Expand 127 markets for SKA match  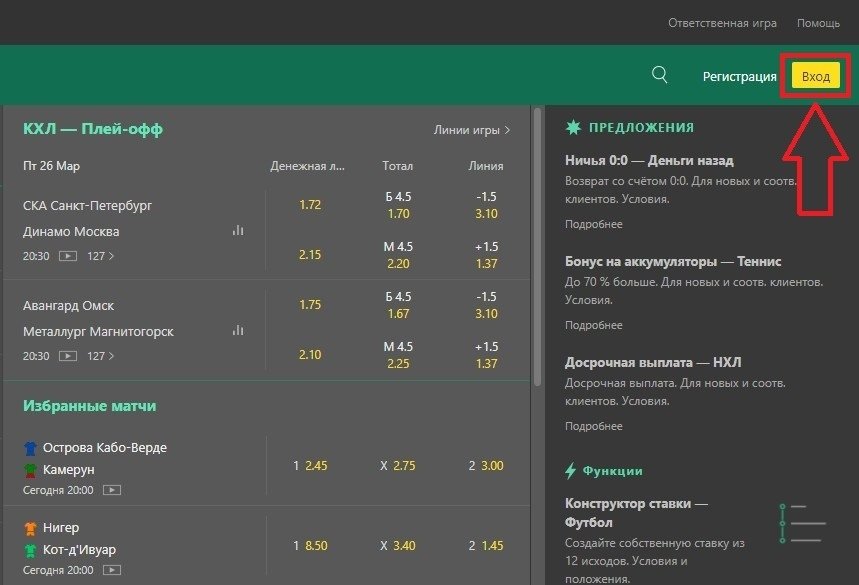tap(100, 256)
